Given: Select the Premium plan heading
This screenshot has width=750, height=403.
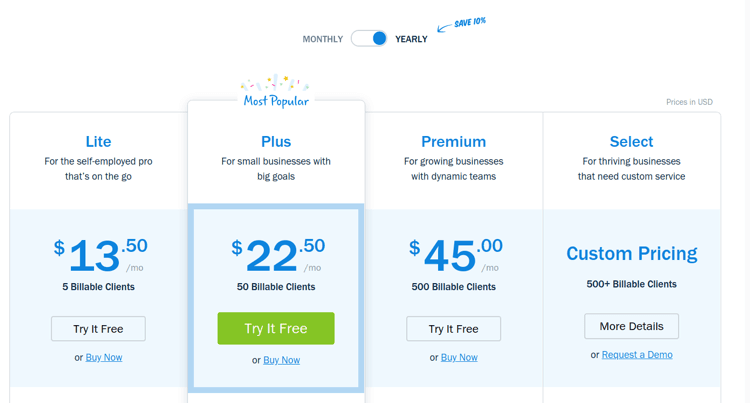Looking at the screenshot, I should pyautogui.click(x=453, y=142).
